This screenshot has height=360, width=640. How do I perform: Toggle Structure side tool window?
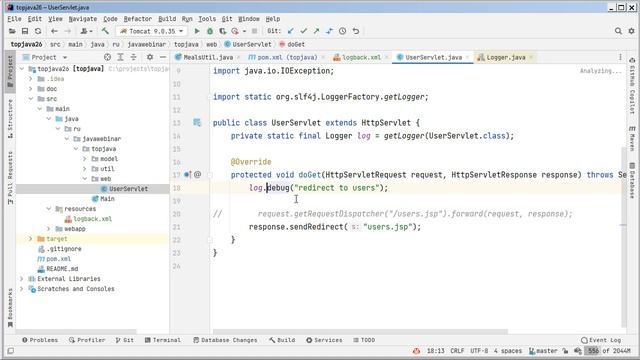pos(10,118)
